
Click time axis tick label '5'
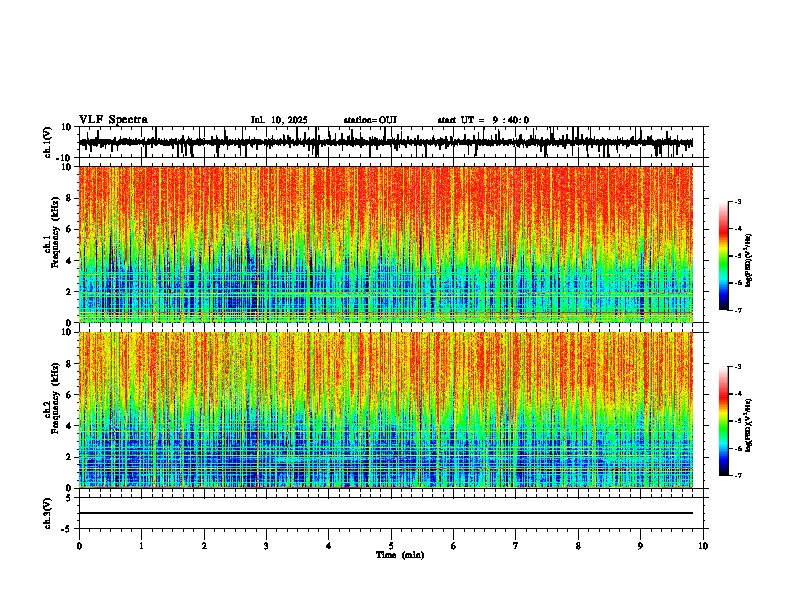391,546
